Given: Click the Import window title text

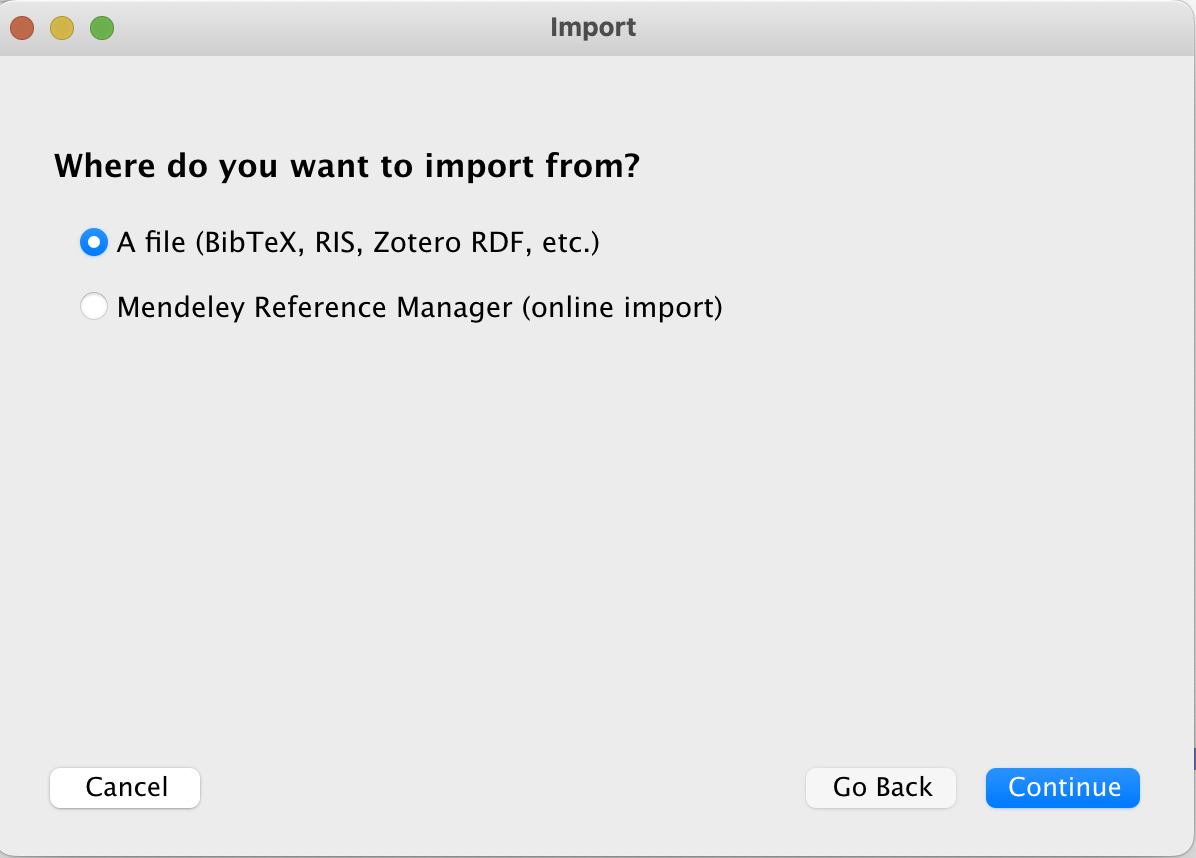Looking at the screenshot, I should (593, 27).
